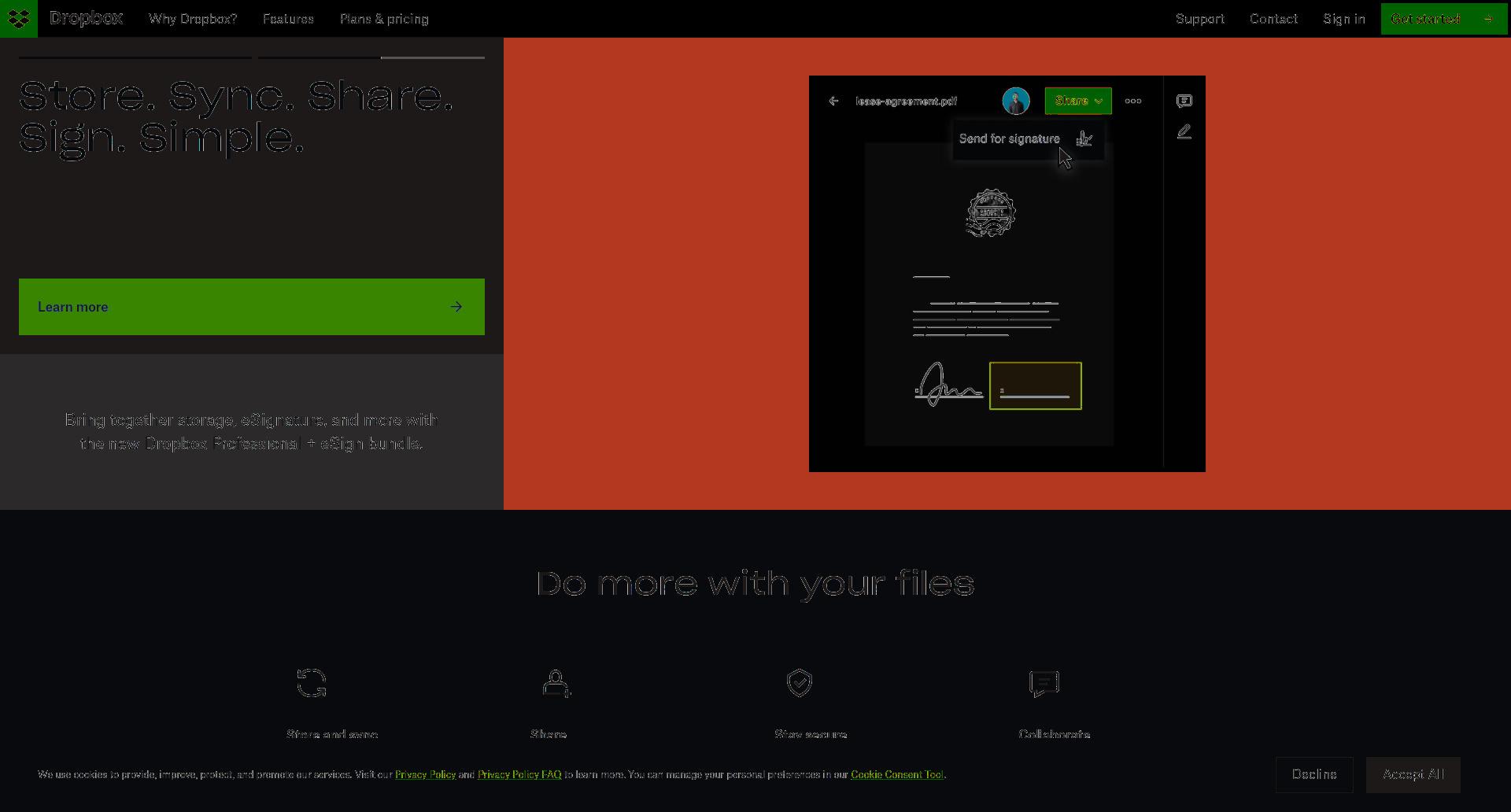The height and width of the screenshot is (812, 1511).
Task: Click the Dropbox logo icon
Action: click(19, 18)
